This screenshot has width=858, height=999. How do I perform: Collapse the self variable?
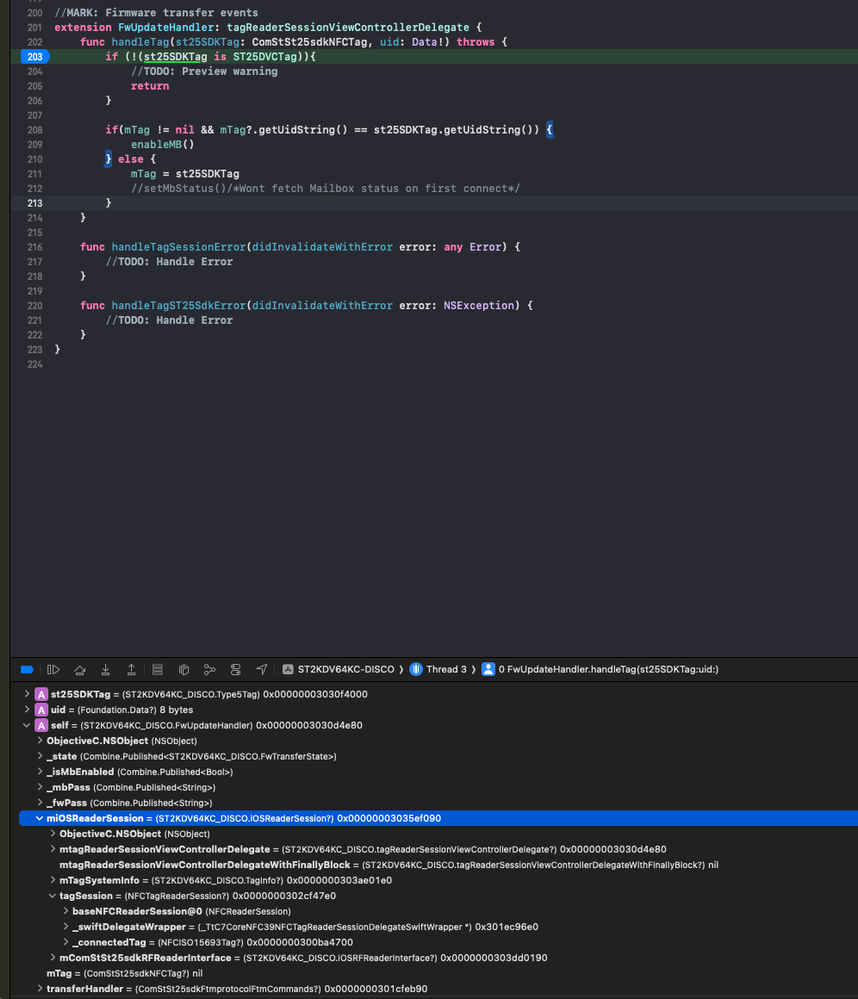(x=27, y=725)
